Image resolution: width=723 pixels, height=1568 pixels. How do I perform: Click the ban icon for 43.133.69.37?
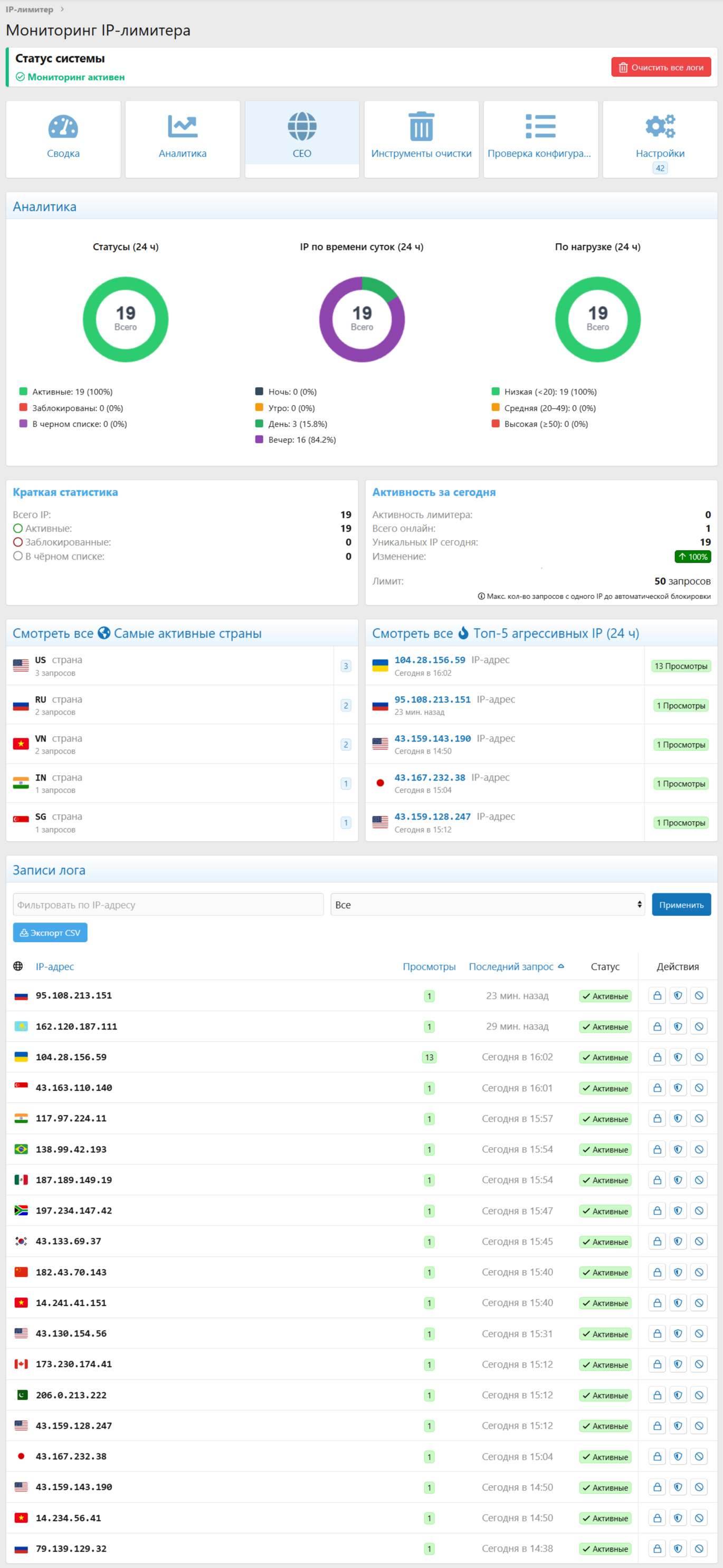tap(699, 1241)
